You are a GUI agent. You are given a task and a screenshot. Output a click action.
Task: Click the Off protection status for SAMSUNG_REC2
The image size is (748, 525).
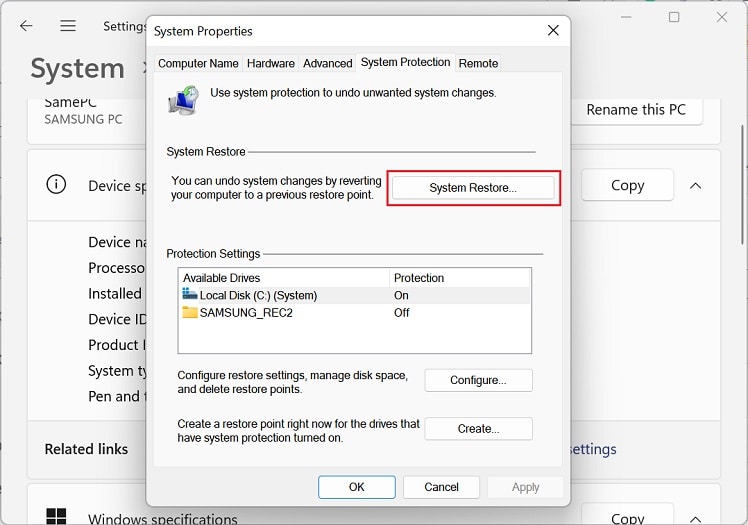pyautogui.click(x=402, y=313)
